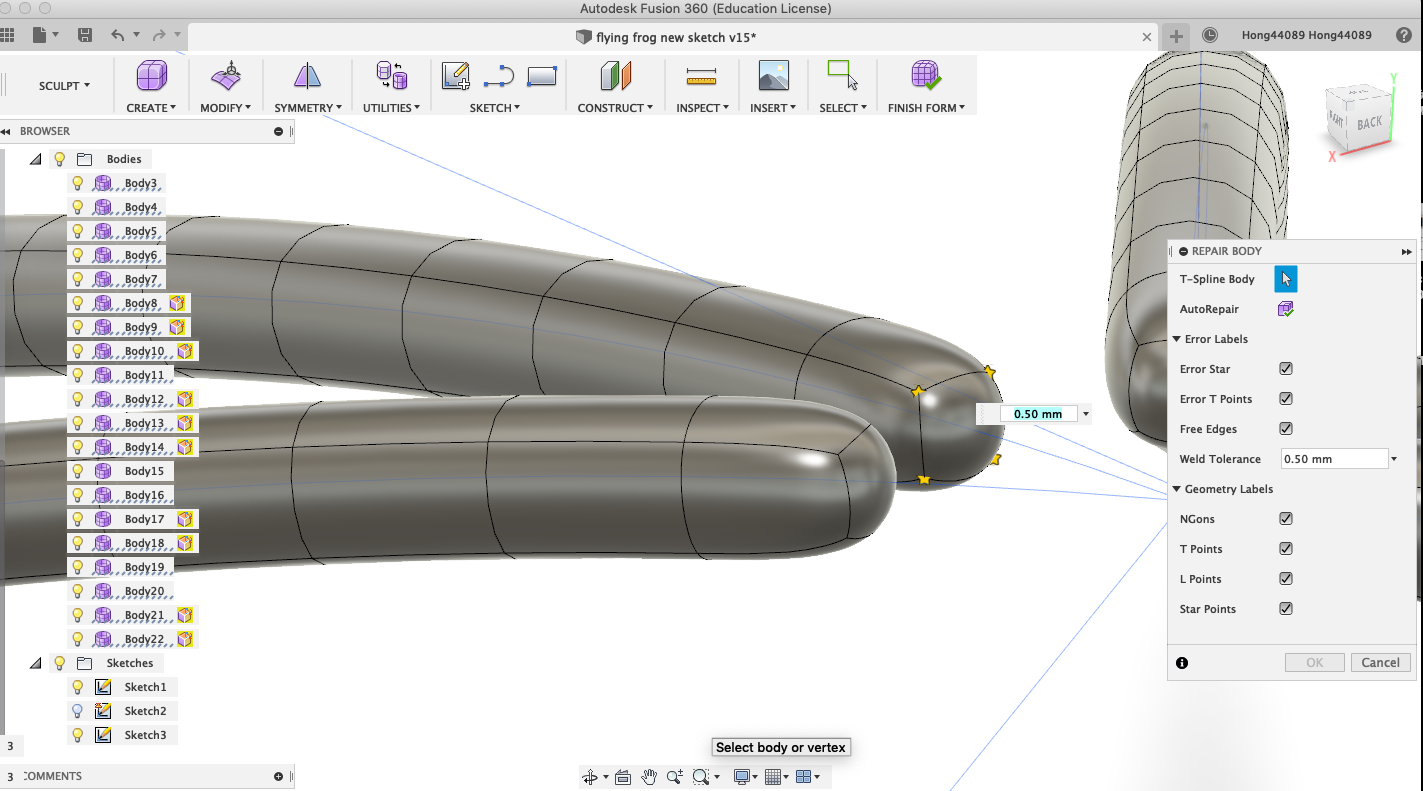Screen dimensions: 1423x791
Task: Collapse the Geometry Labels section
Action: (x=1177, y=489)
